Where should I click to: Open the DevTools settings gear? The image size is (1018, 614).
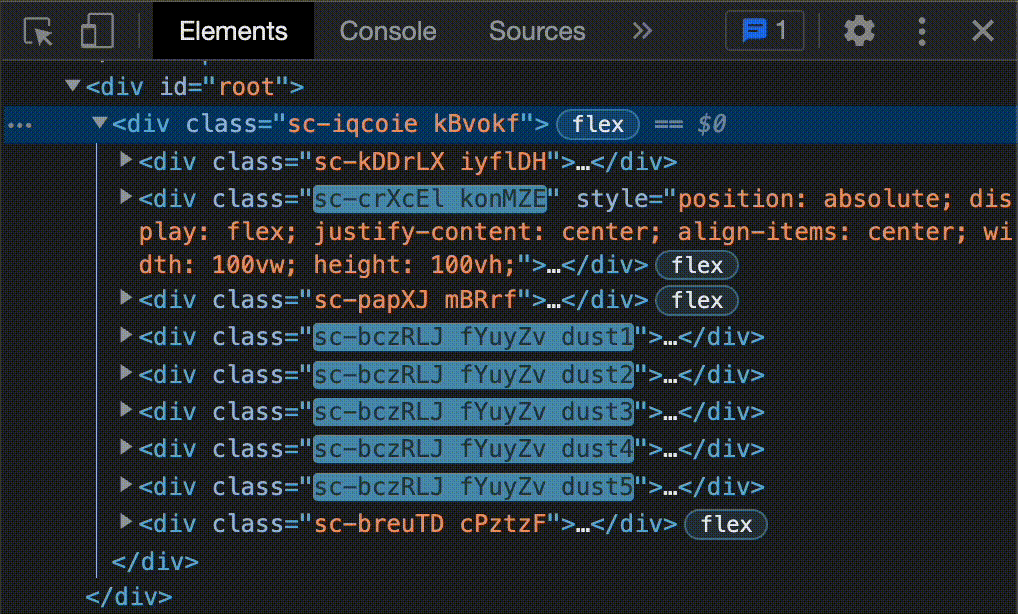(x=859, y=31)
